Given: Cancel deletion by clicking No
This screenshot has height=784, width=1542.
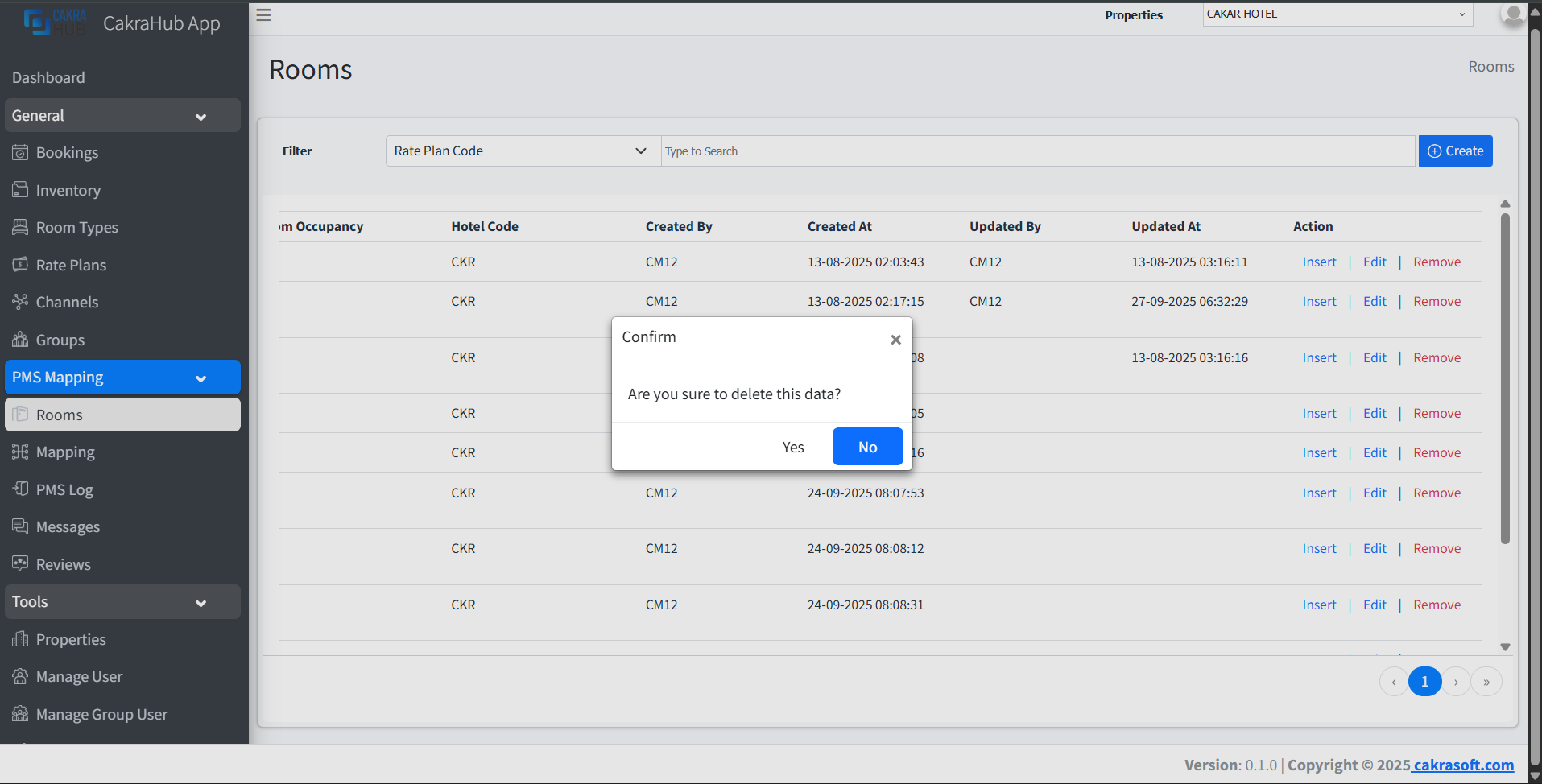Looking at the screenshot, I should pos(867,447).
